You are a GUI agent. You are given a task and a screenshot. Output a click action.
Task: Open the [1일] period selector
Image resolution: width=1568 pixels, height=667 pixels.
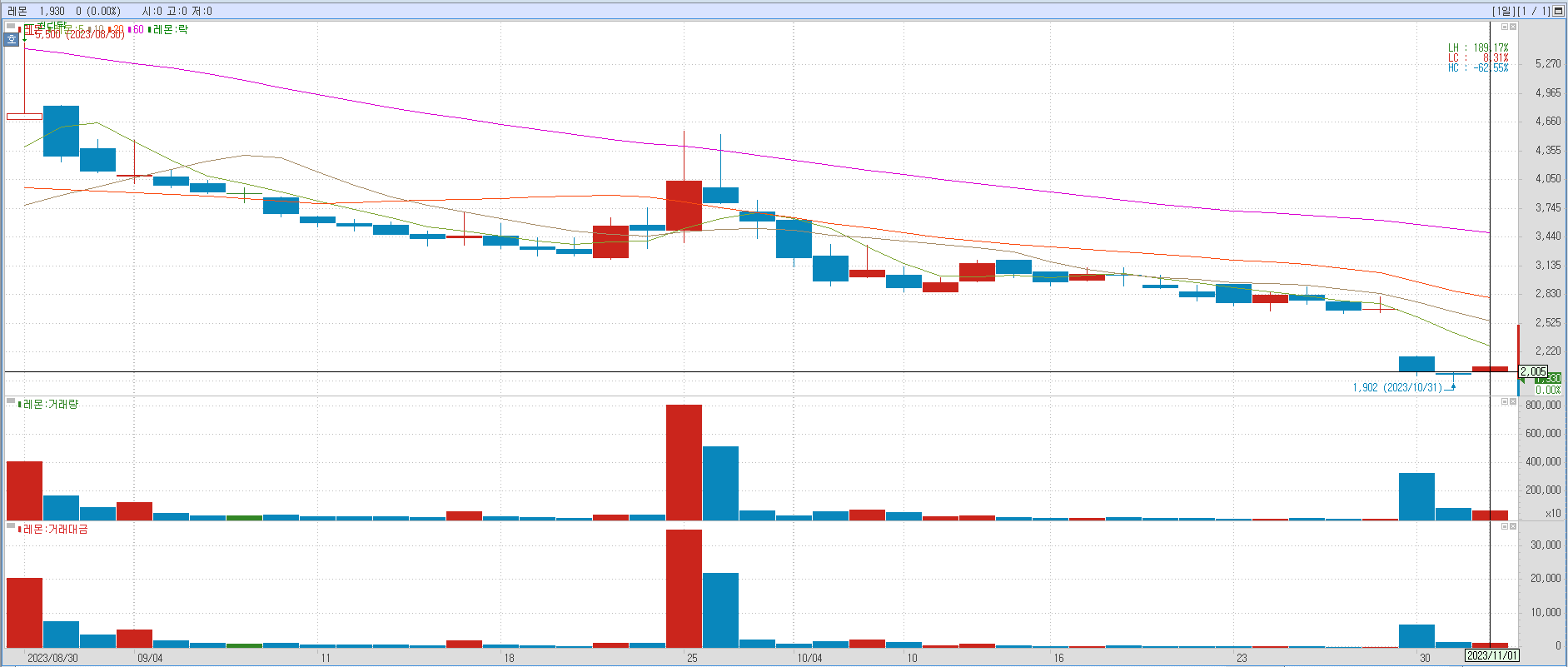coord(1504,11)
